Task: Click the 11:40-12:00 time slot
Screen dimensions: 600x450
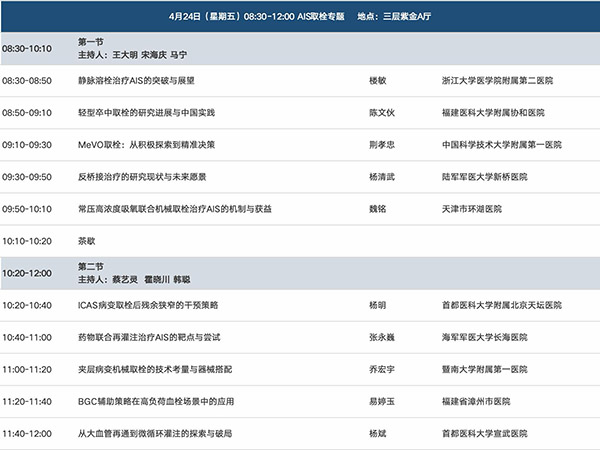Action: click(28, 434)
